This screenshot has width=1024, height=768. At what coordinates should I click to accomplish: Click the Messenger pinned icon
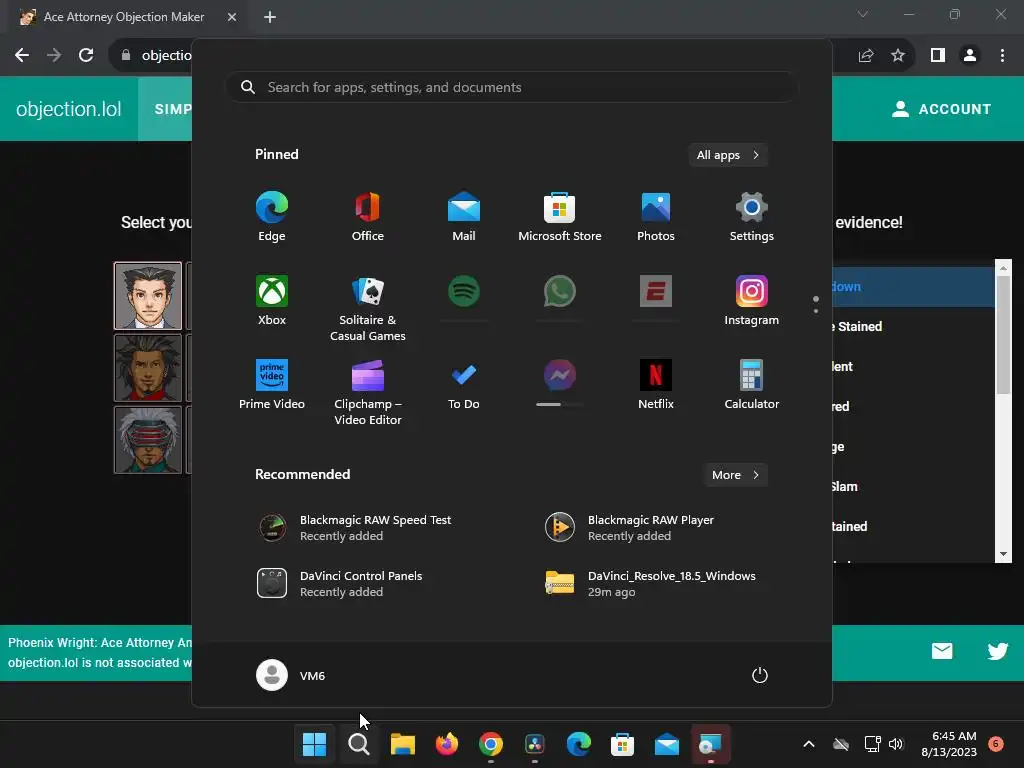pos(560,376)
